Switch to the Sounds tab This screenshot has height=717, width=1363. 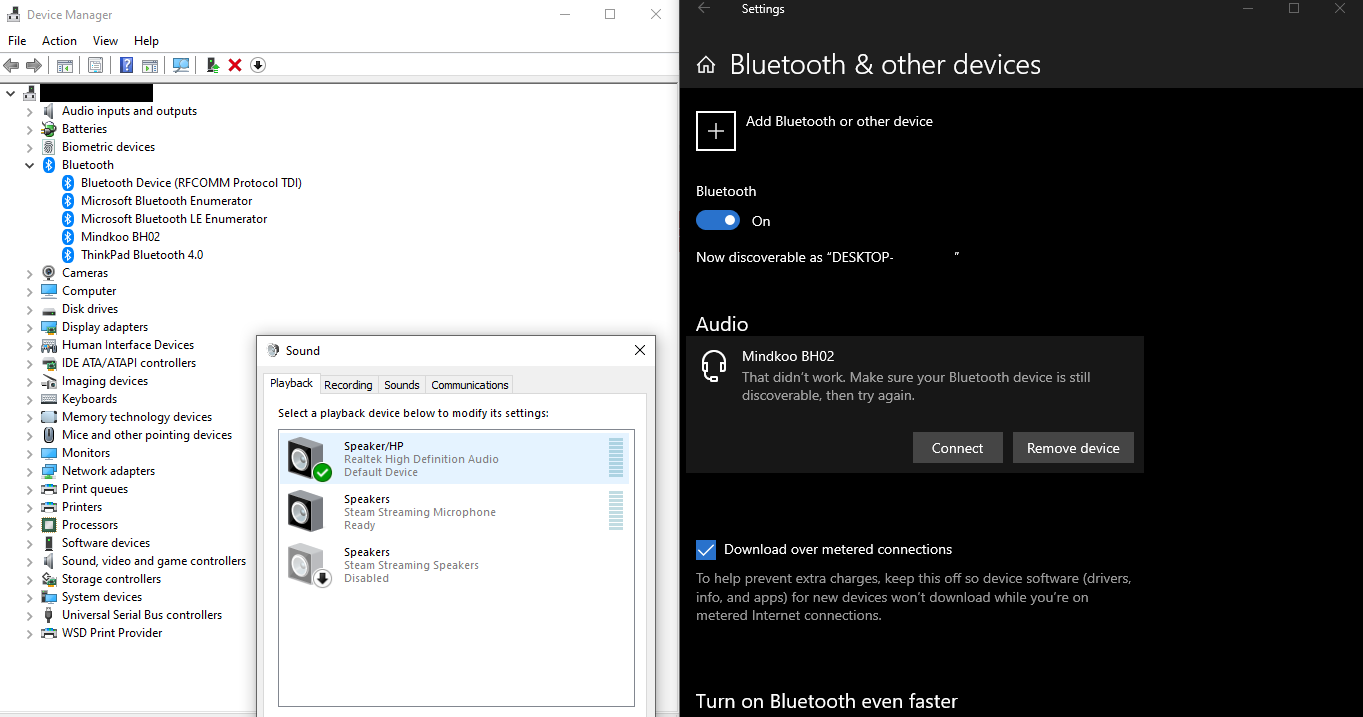coord(402,385)
